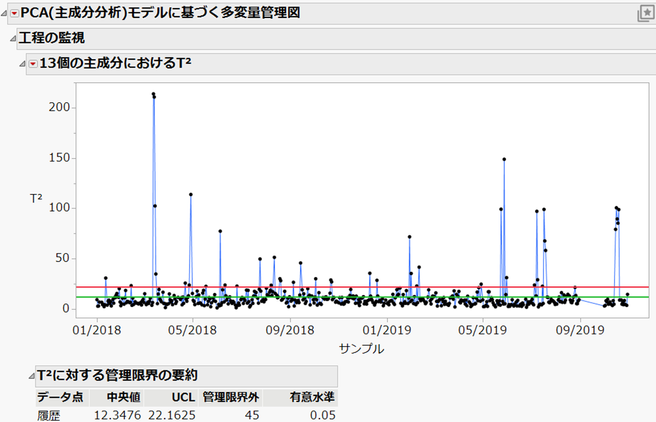Select the highest T² point above 200
The width and height of the screenshot is (656, 422).
point(154,94)
